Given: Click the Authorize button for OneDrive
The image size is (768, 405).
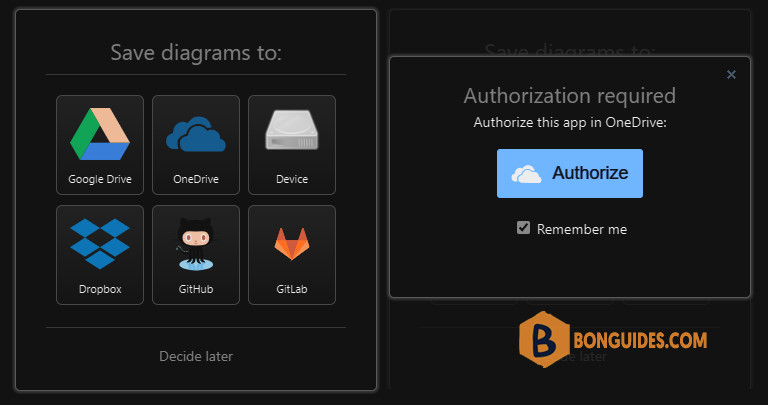Looking at the screenshot, I should click(x=570, y=173).
